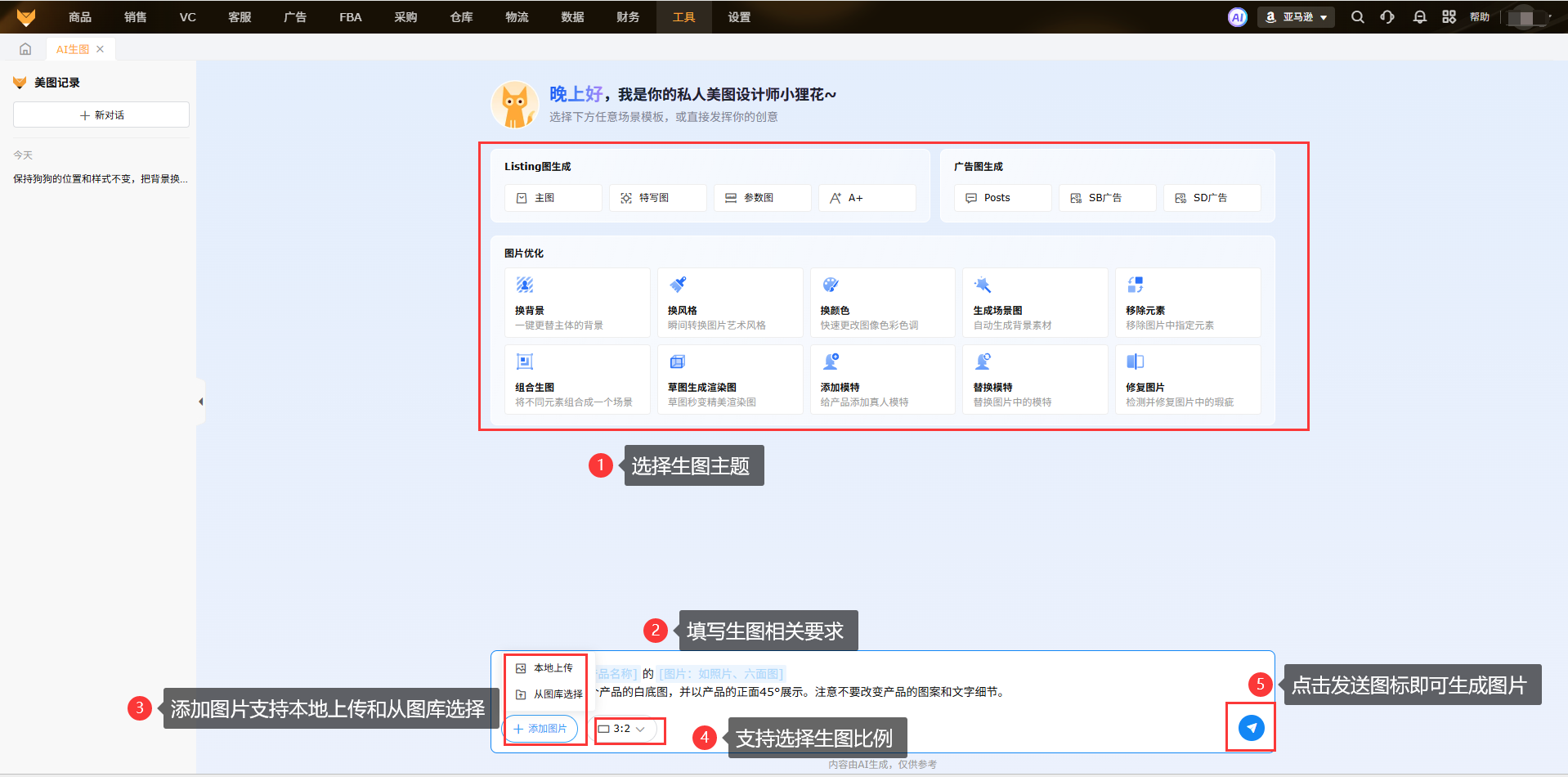The width and height of the screenshot is (1568, 777).
Task: Go to home via house icon
Action: (25, 49)
